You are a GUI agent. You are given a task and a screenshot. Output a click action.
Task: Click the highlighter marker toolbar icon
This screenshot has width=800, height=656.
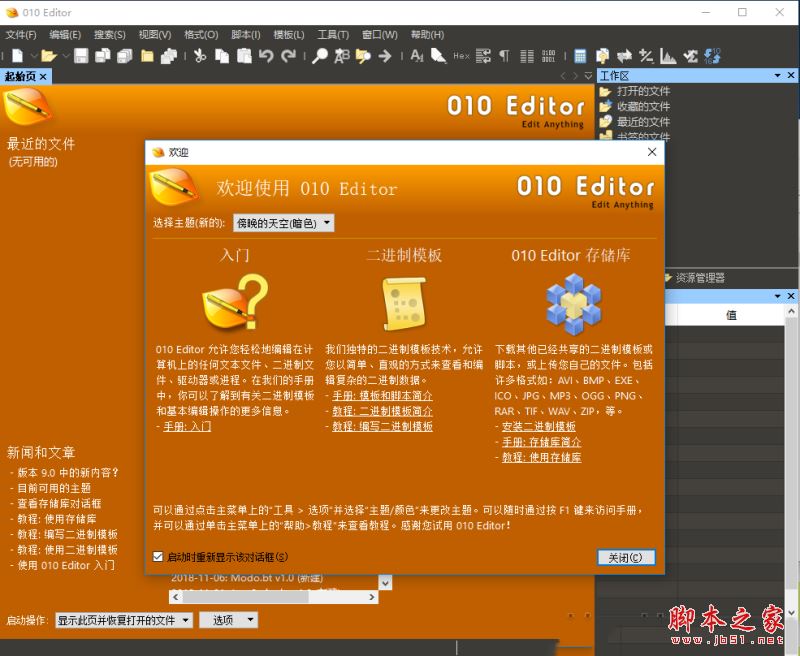pos(438,55)
